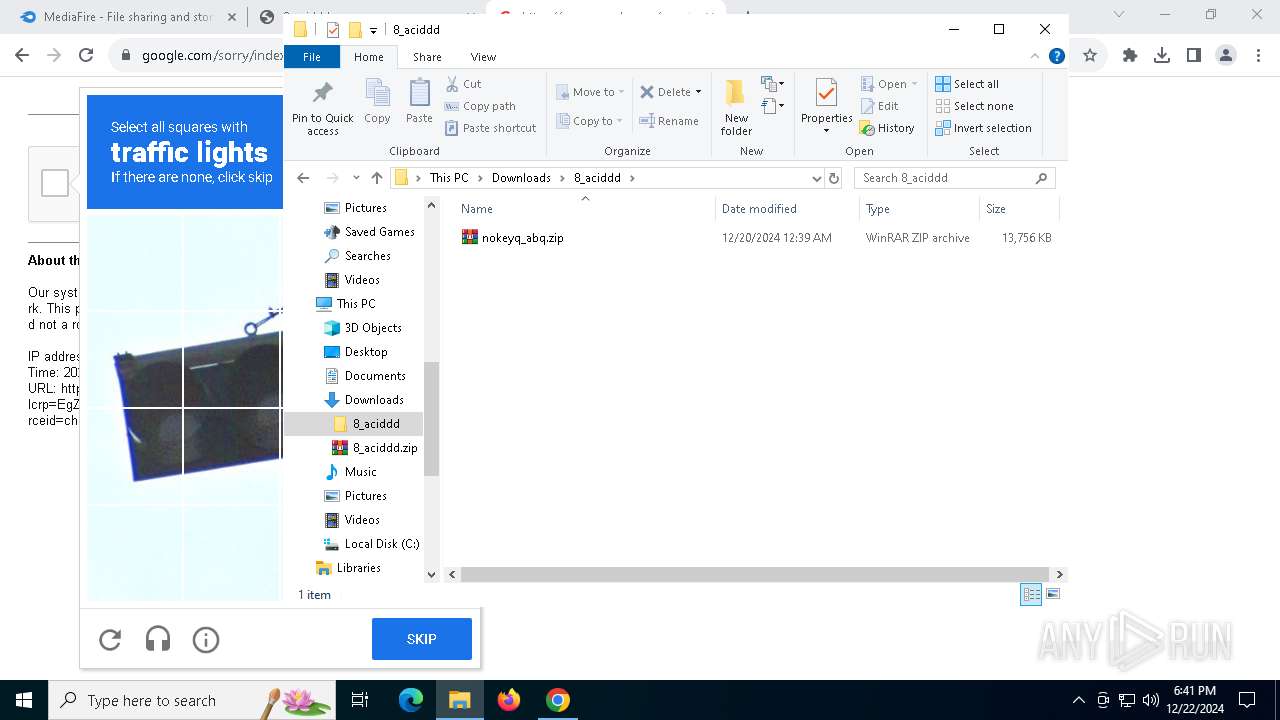This screenshot has width=1280, height=720.
Task: Collapse the ribbon chevron
Action: (1035, 57)
